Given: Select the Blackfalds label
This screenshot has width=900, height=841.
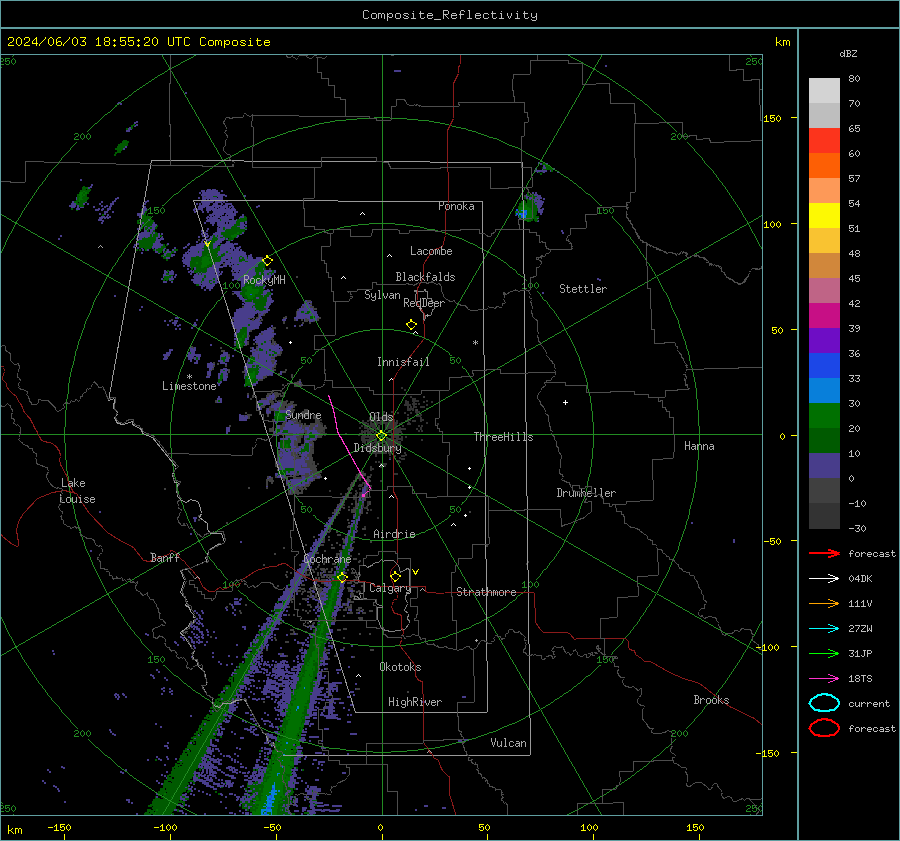Looking at the screenshot, I should pyautogui.click(x=425, y=277).
